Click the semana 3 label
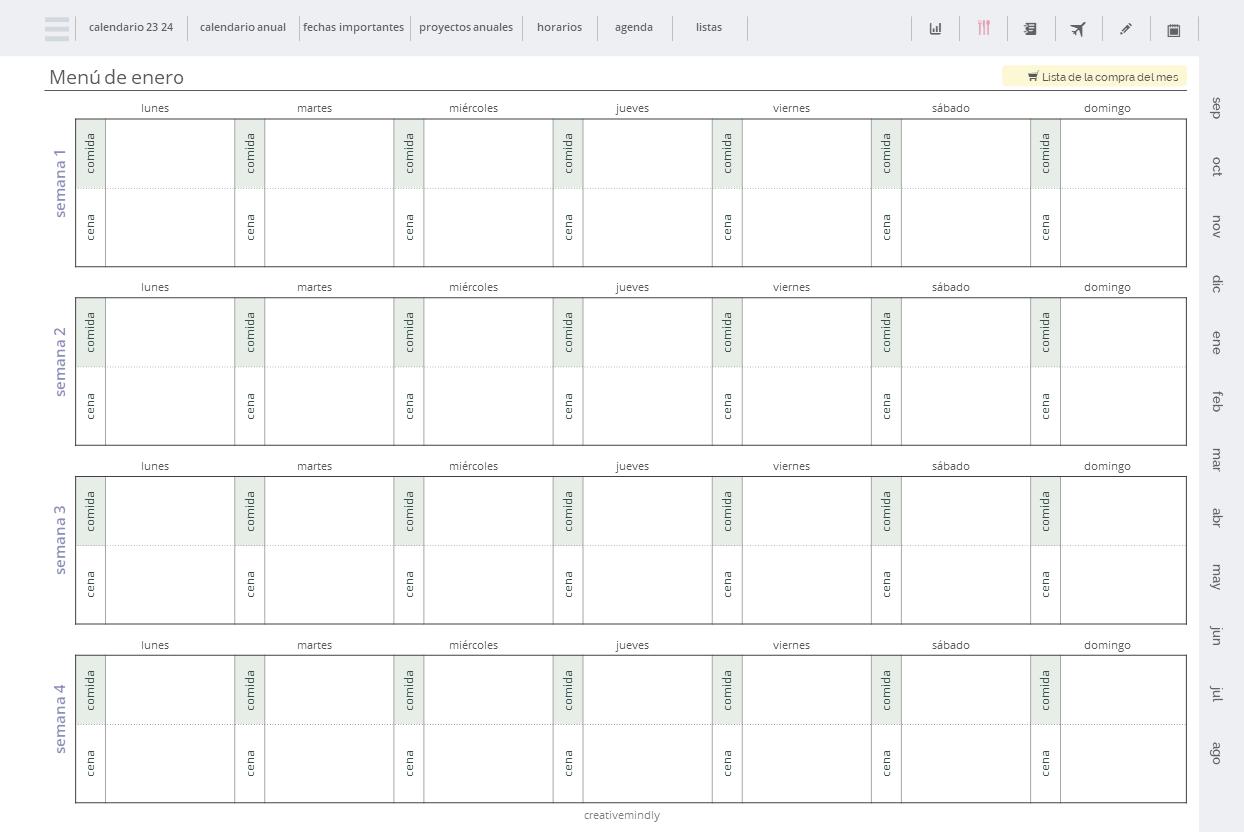The width and height of the screenshot is (1244, 832). 60,540
